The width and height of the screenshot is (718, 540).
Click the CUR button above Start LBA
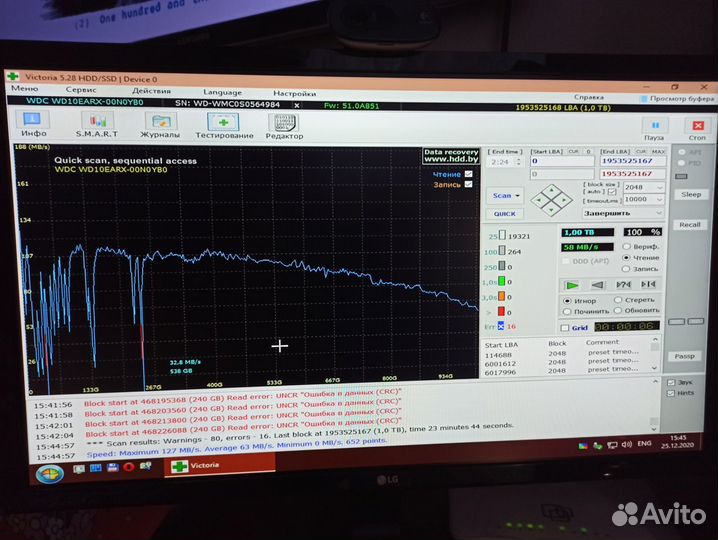coord(573,151)
